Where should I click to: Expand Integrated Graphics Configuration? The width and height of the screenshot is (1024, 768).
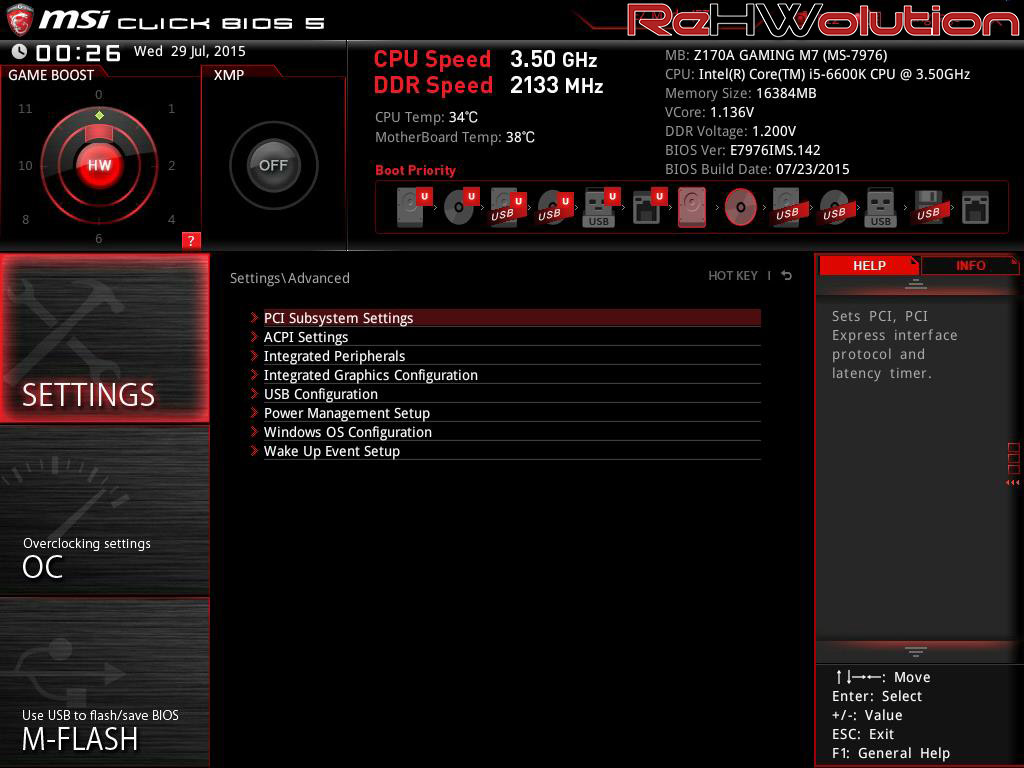tap(370, 375)
